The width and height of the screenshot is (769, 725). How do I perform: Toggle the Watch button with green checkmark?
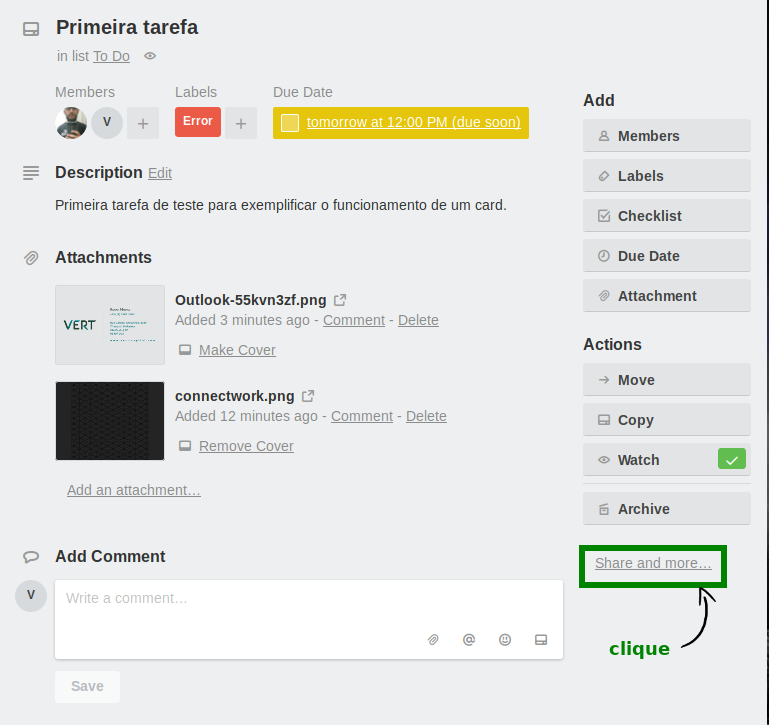point(666,460)
